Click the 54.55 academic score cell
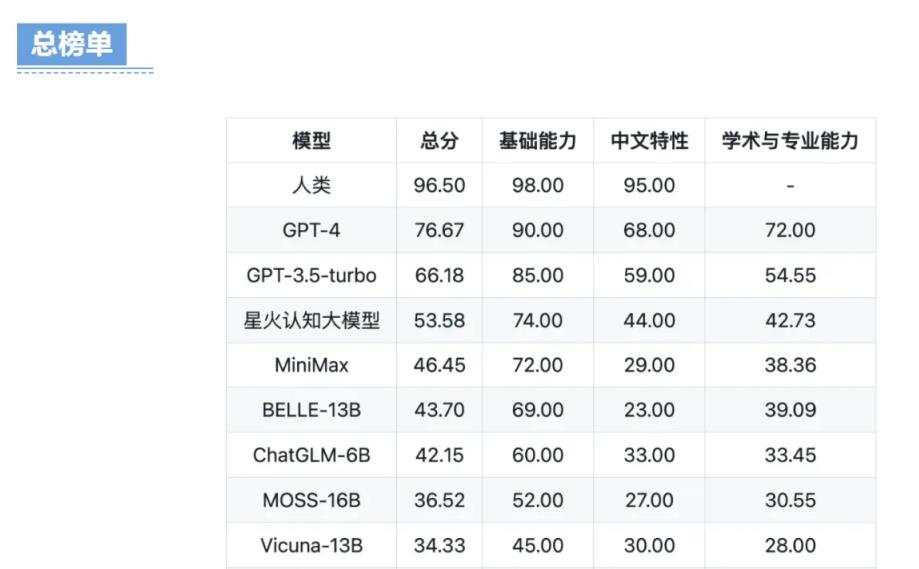Viewport: 919px width, 569px height. (790, 275)
